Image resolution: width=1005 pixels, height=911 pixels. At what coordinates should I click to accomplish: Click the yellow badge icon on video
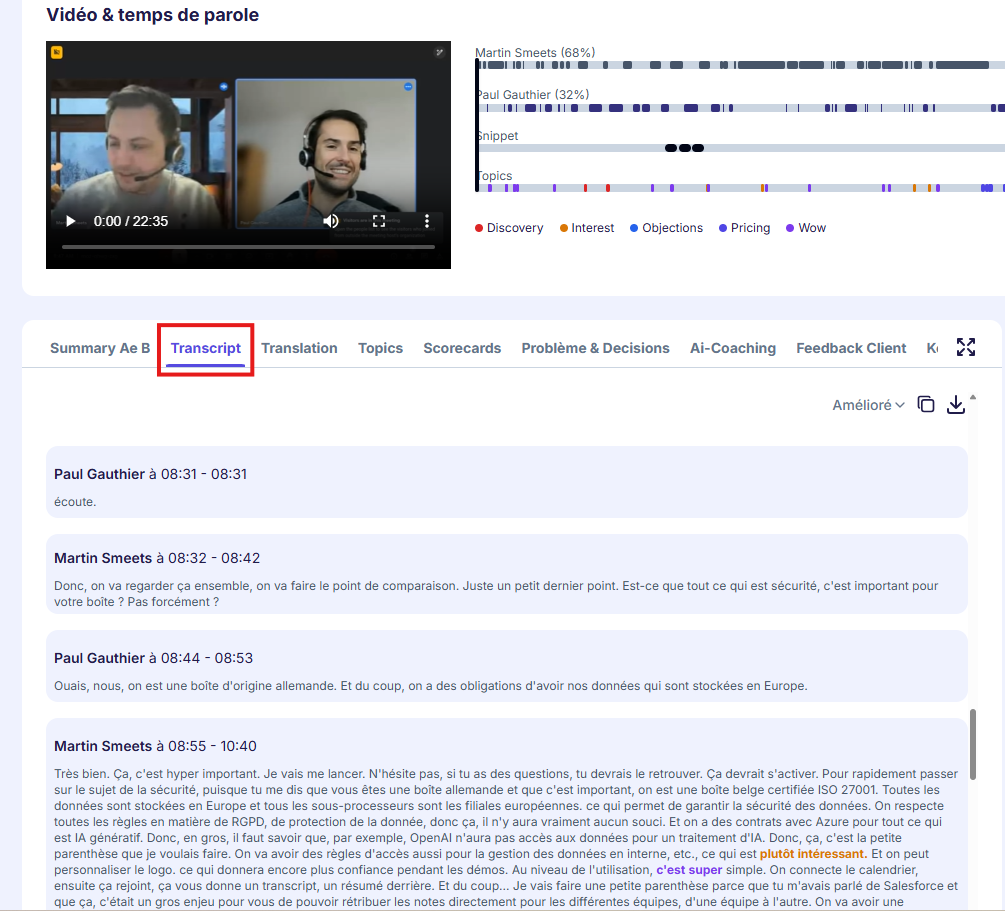point(57,53)
